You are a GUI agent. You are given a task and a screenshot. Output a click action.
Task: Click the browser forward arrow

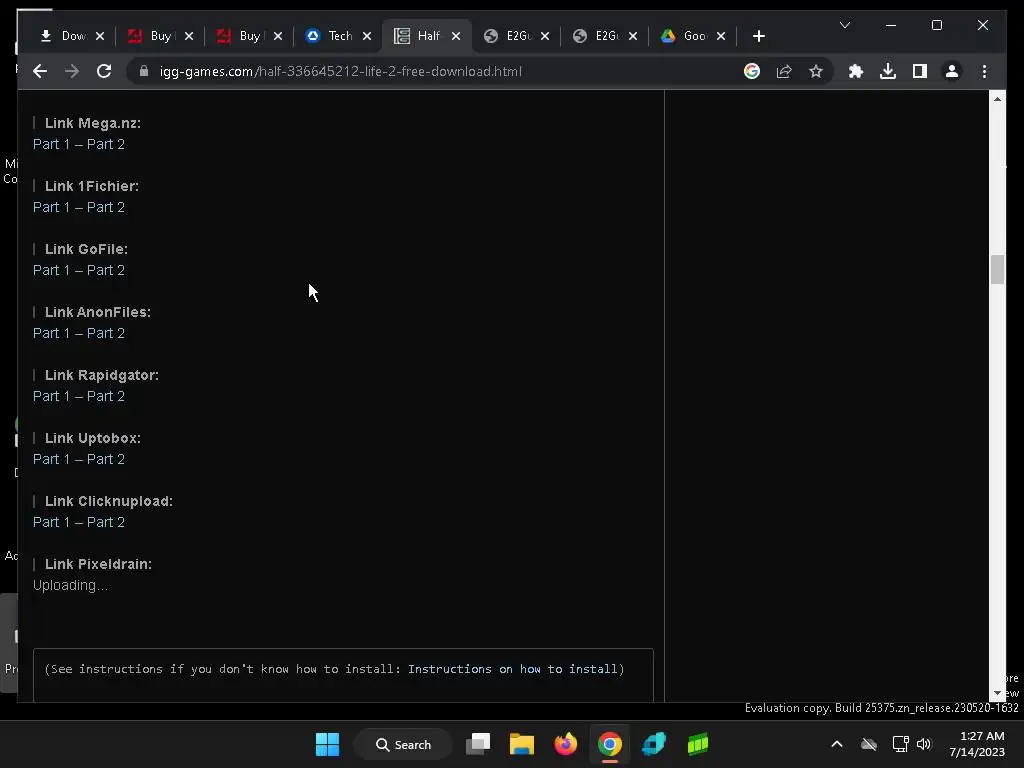[72, 71]
